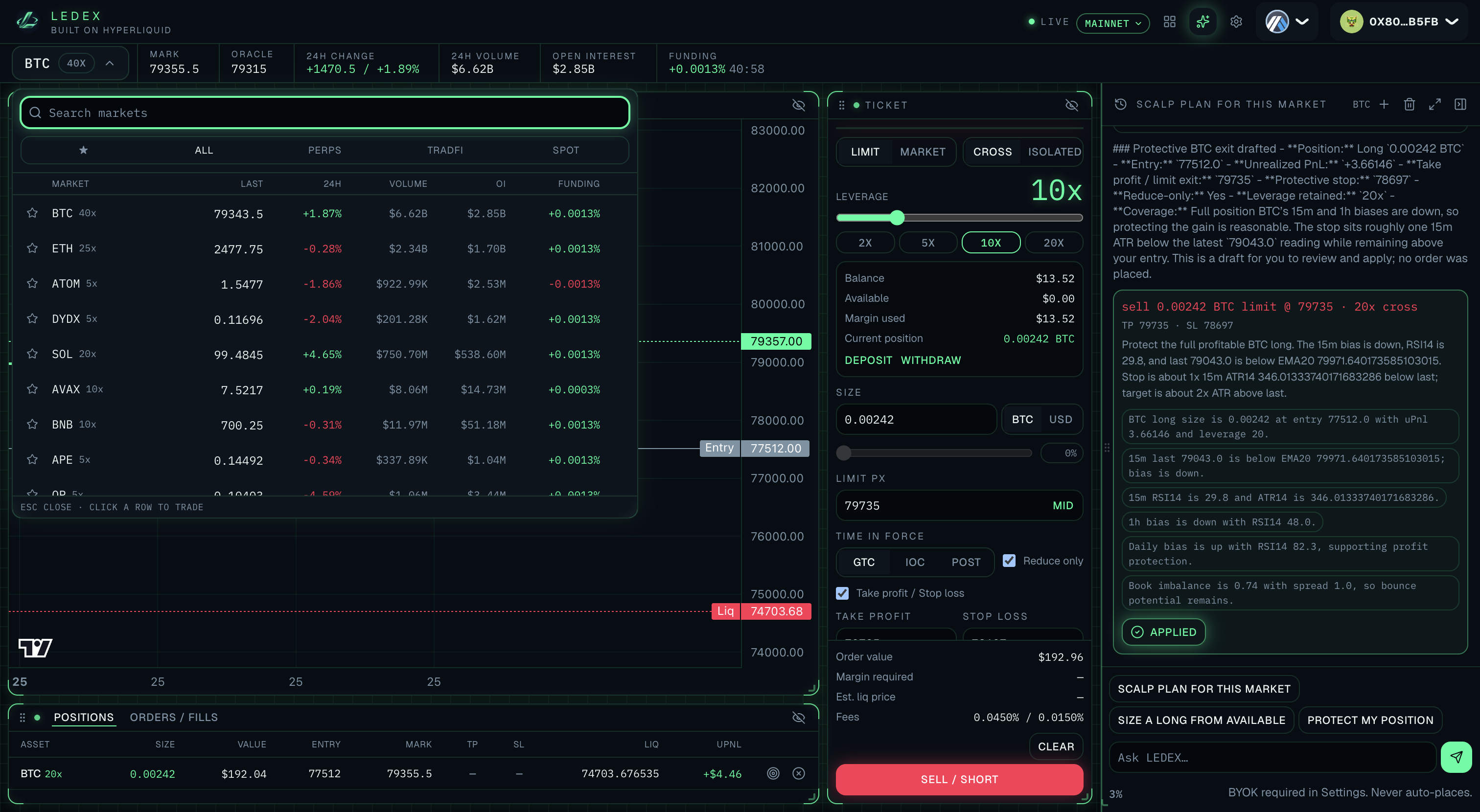The image size is (1480, 812).
Task: Switch margin mode to Isolated
Action: pos(1054,152)
